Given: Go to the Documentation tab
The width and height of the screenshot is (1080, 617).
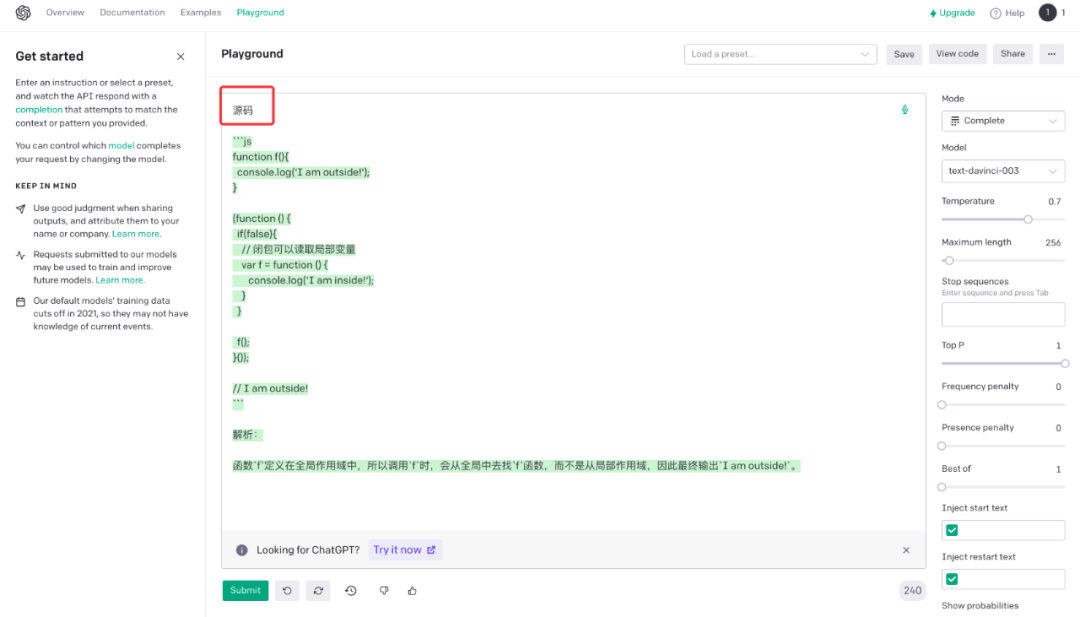Looking at the screenshot, I should (132, 12).
